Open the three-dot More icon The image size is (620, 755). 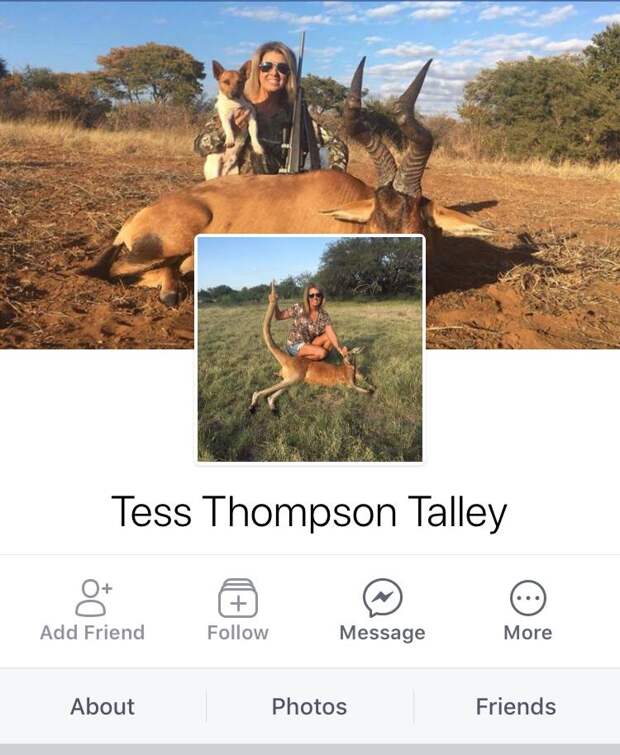click(x=528, y=598)
